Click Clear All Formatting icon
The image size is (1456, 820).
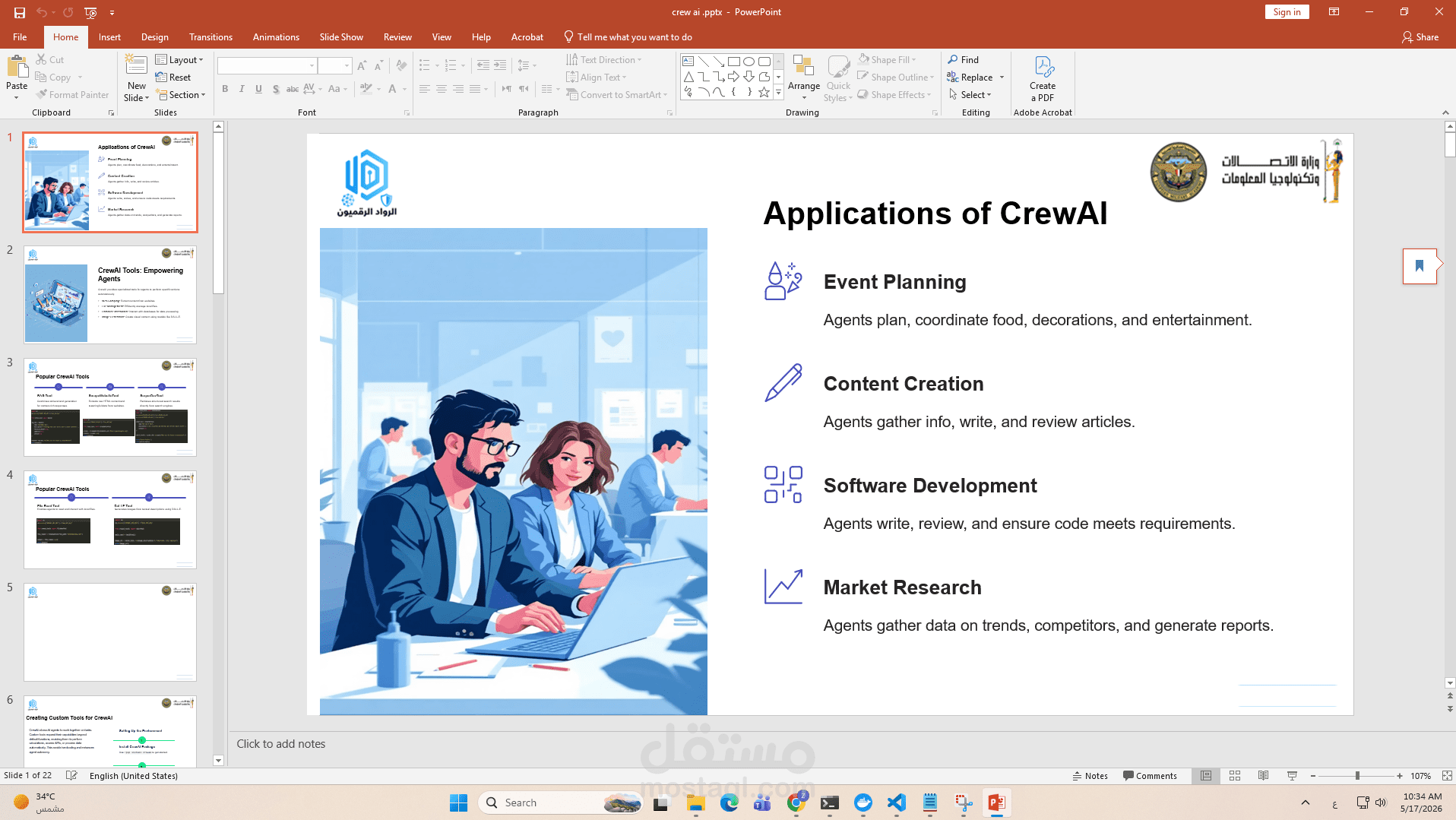(401, 66)
